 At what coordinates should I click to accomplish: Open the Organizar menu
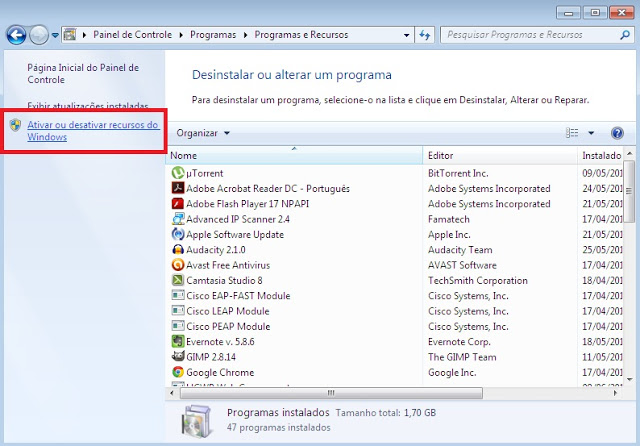click(203, 133)
